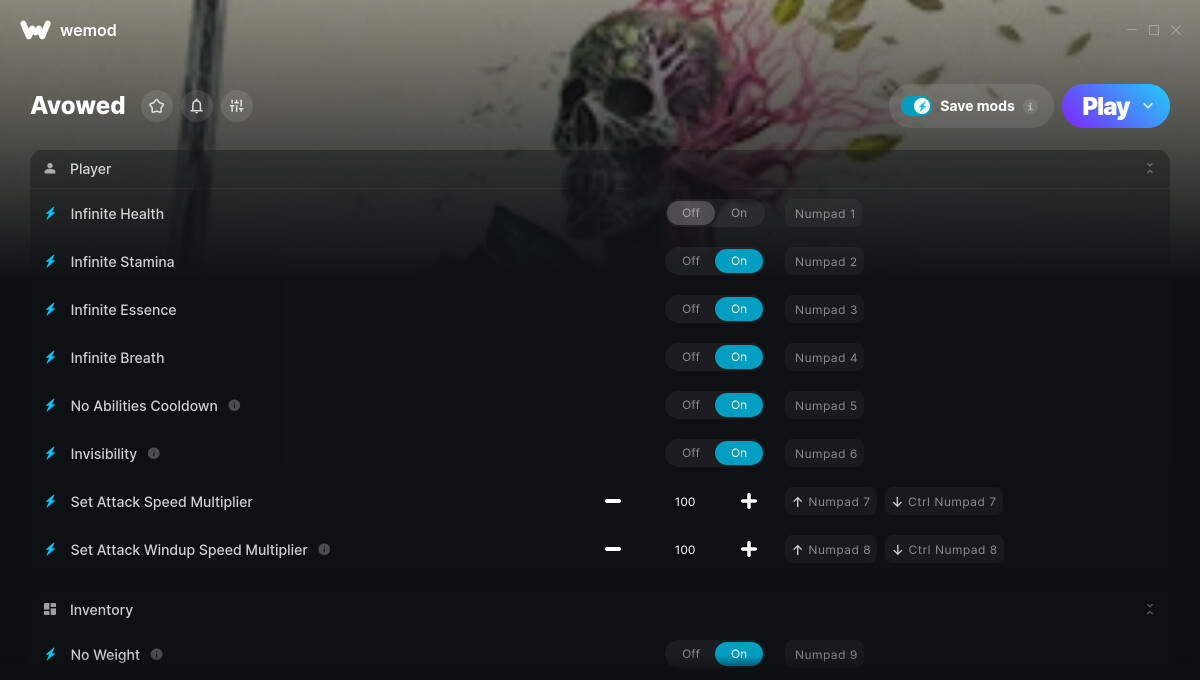Open the Play button dropdown arrow
This screenshot has width=1200, height=680.
1148,106
